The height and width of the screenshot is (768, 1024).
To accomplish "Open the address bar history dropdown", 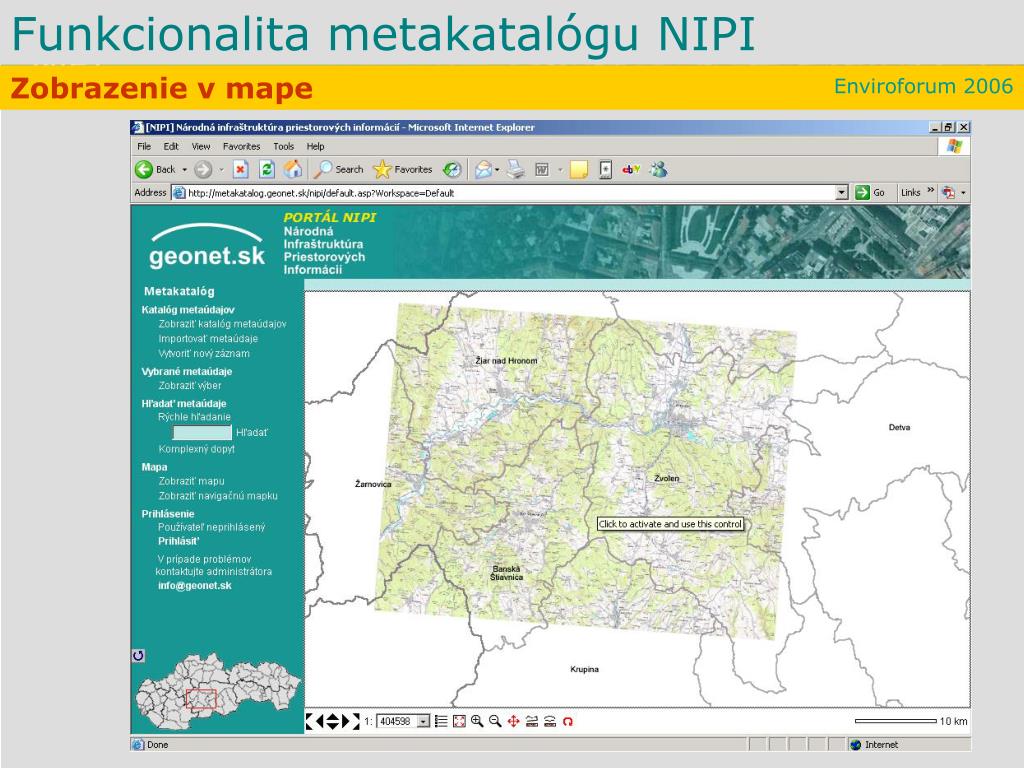I will point(842,193).
